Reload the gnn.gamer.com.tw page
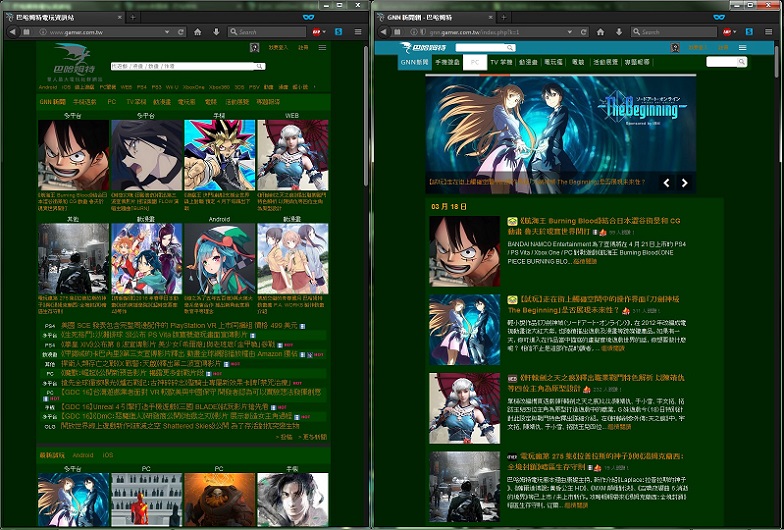The width and height of the screenshot is (784, 530). 584,32
